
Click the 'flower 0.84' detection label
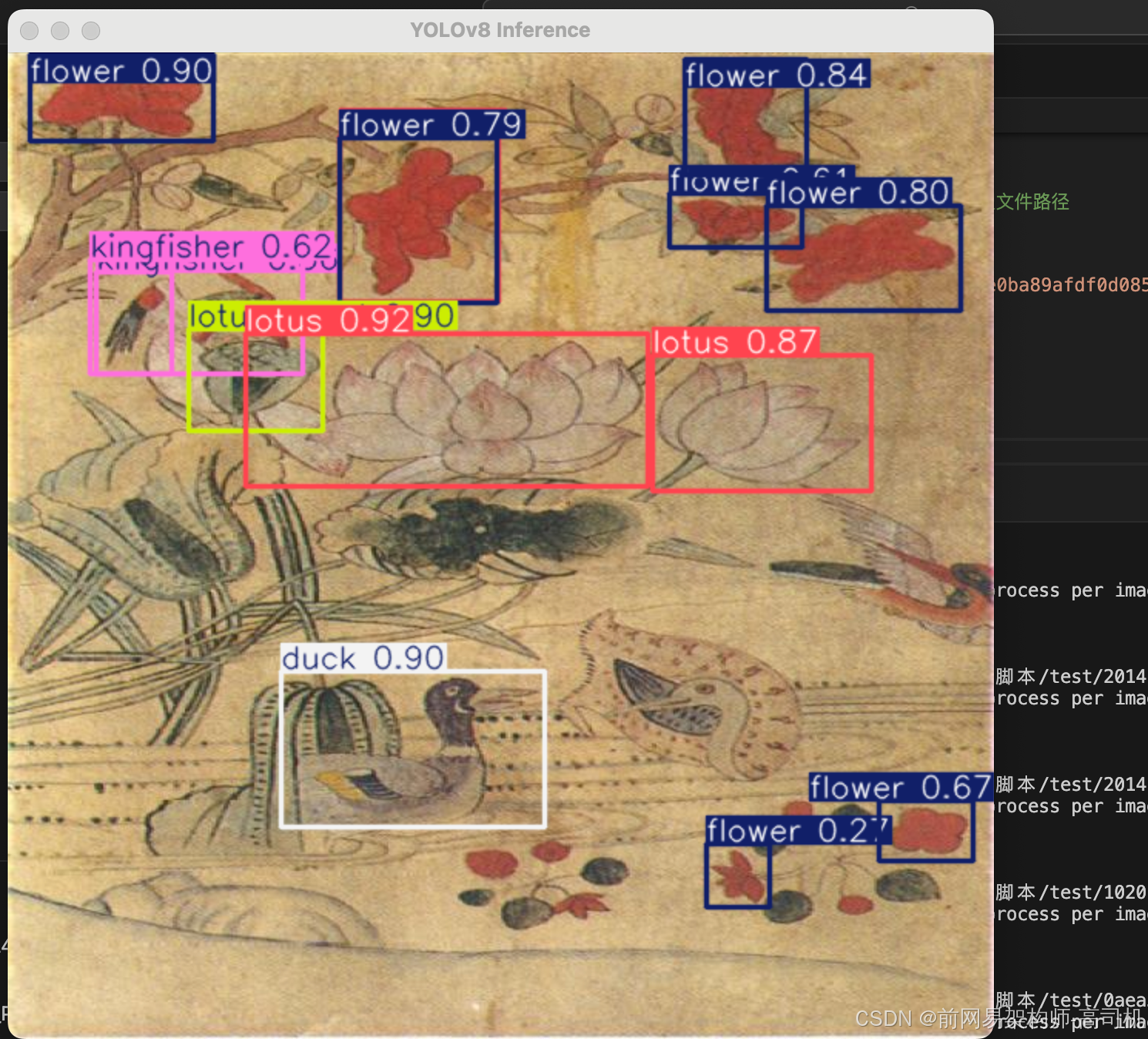777,74
